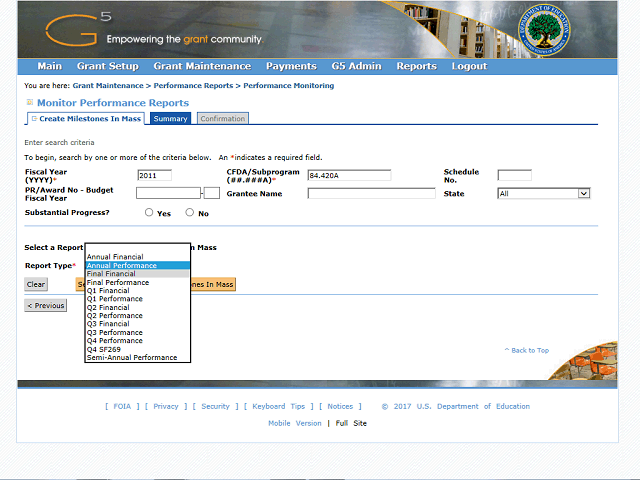Select Yes for Substantial Progress
Screen dimensions: 640x480
[150, 213]
